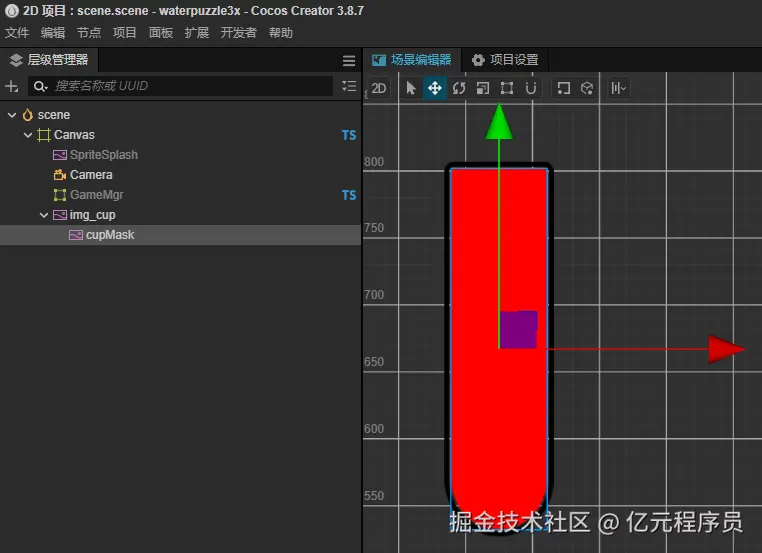This screenshot has width=762, height=553.
Task: Click the collapse all nodes icon
Action: tap(348, 86)
